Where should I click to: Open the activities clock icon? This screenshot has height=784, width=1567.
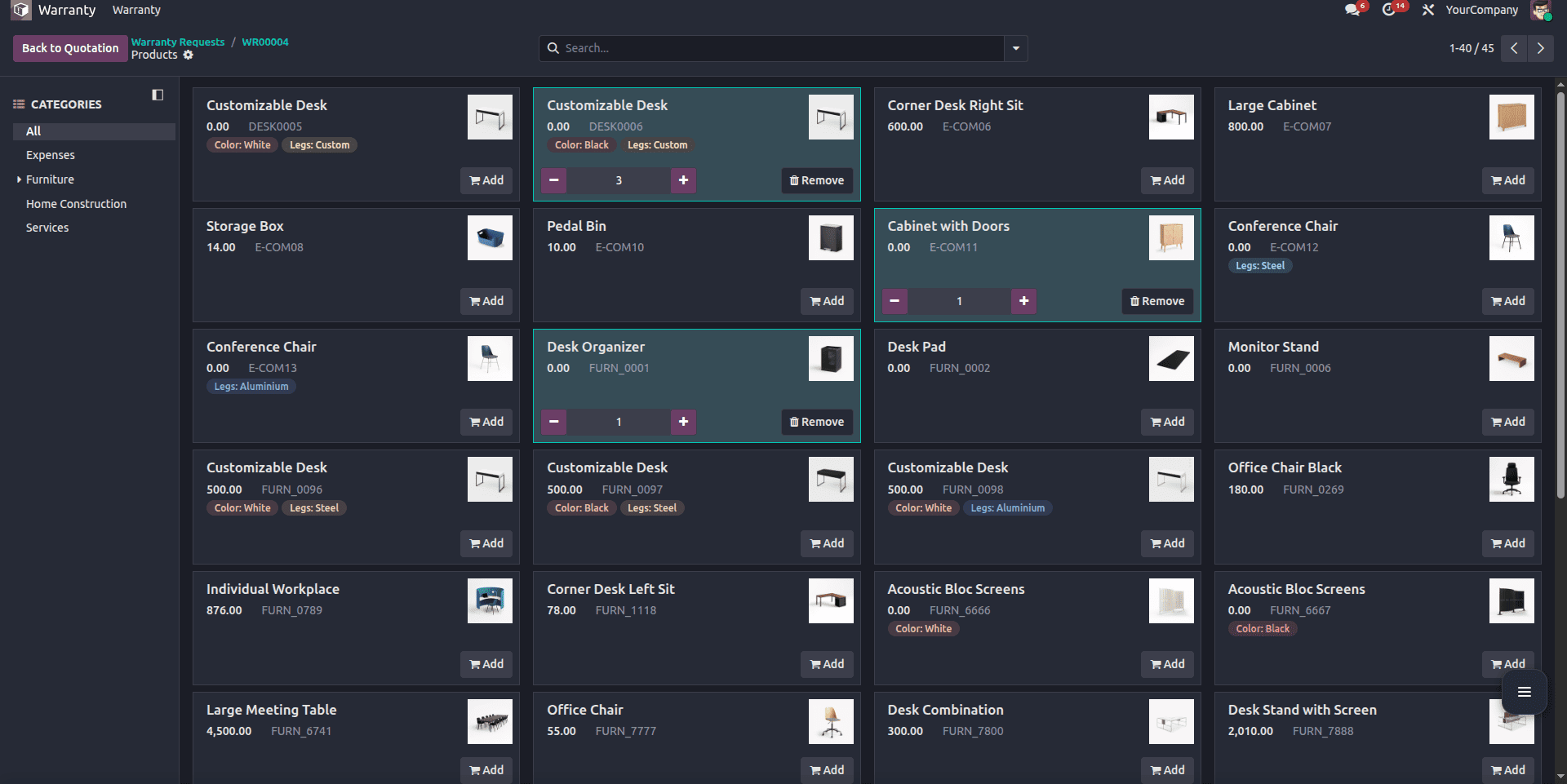tap(1393, 10)
